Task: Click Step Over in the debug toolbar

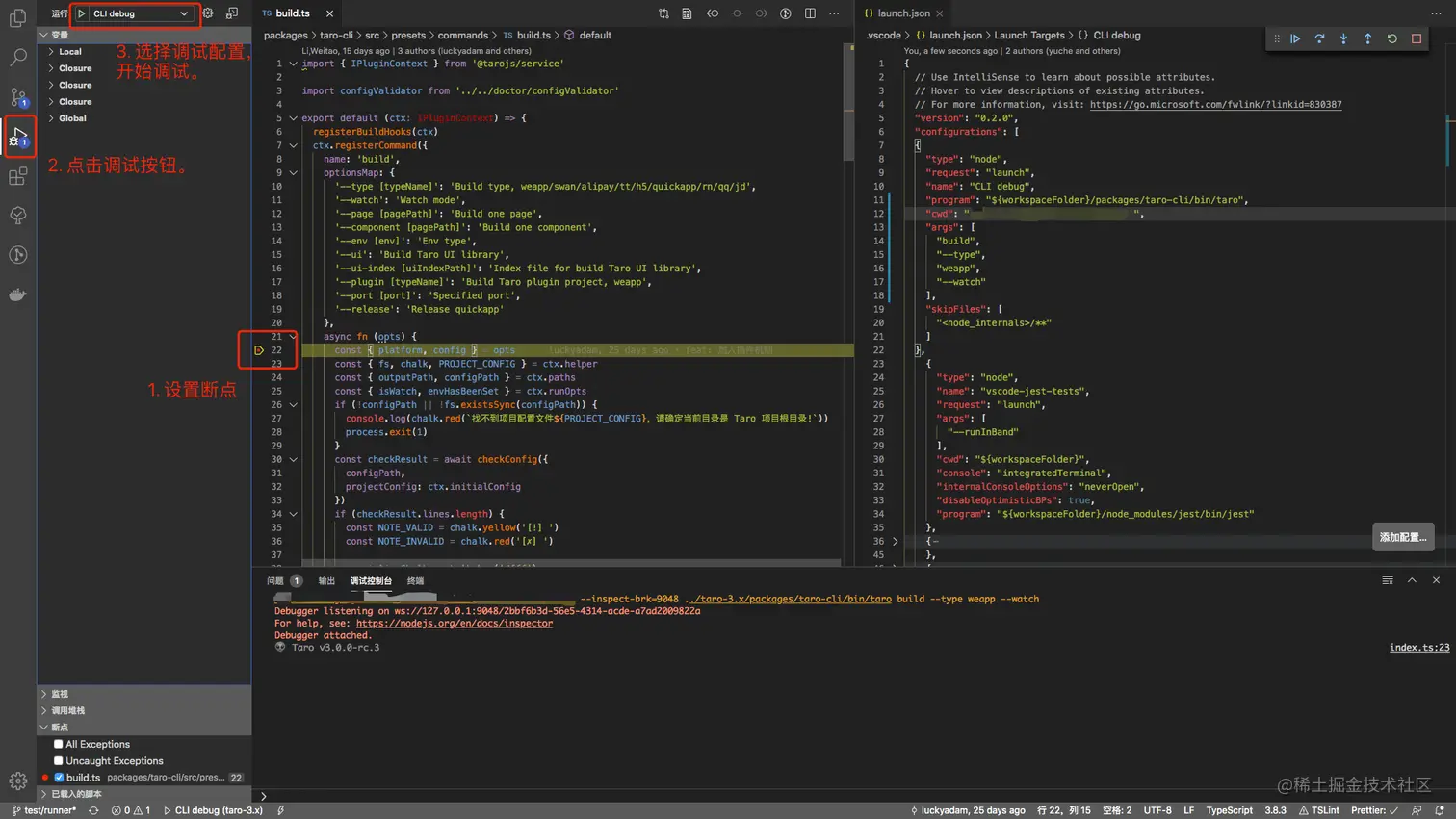Action: [x=1319, y=38]
